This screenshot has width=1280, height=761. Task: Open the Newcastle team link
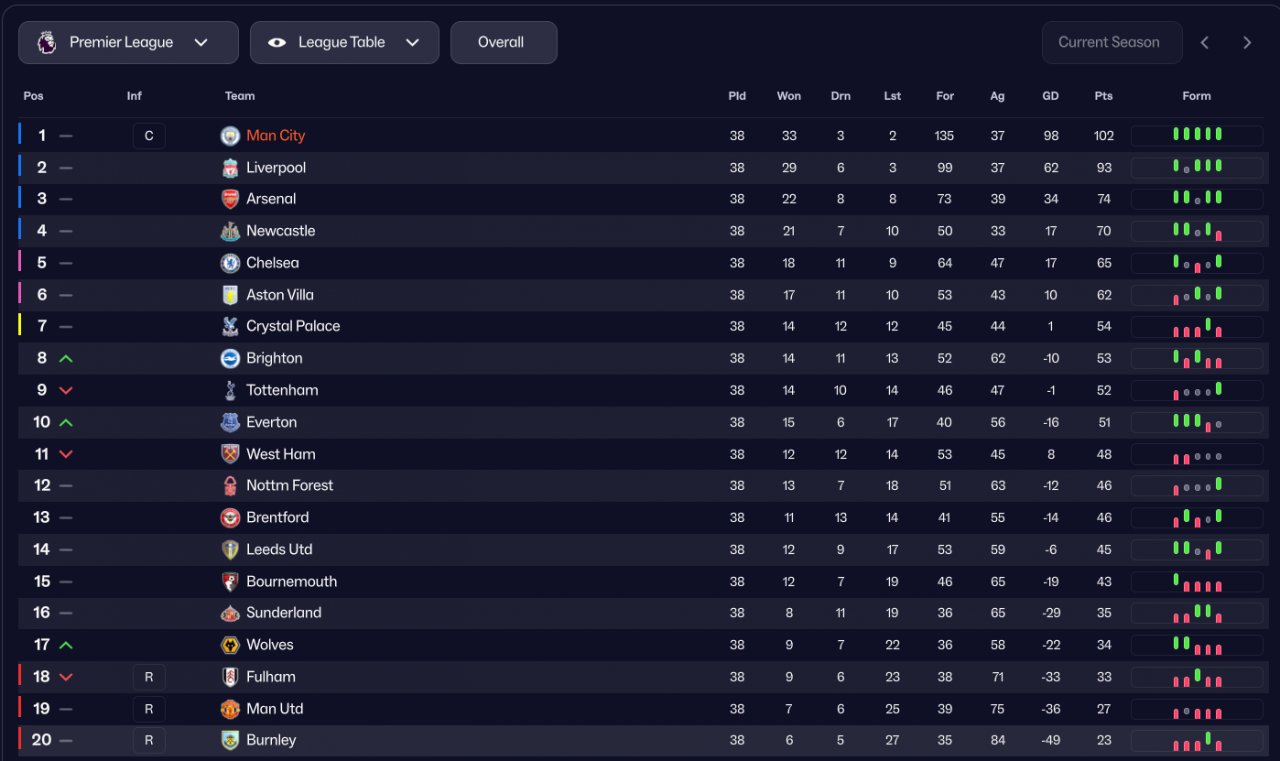[x=280, y=231]
